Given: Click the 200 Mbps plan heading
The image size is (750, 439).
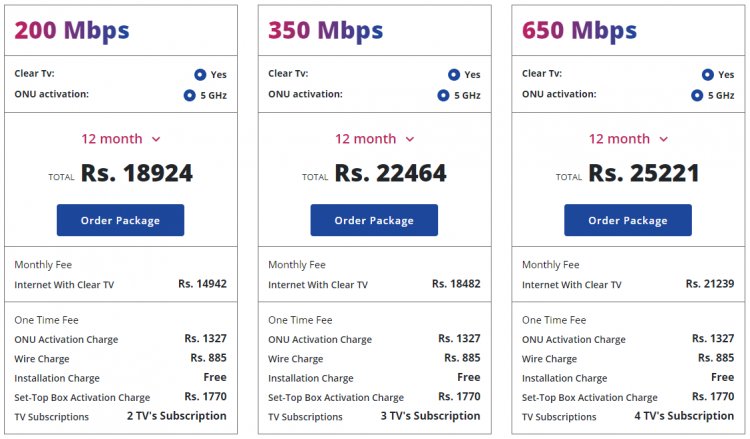Looking at the screenshot, I should point(72,31).
